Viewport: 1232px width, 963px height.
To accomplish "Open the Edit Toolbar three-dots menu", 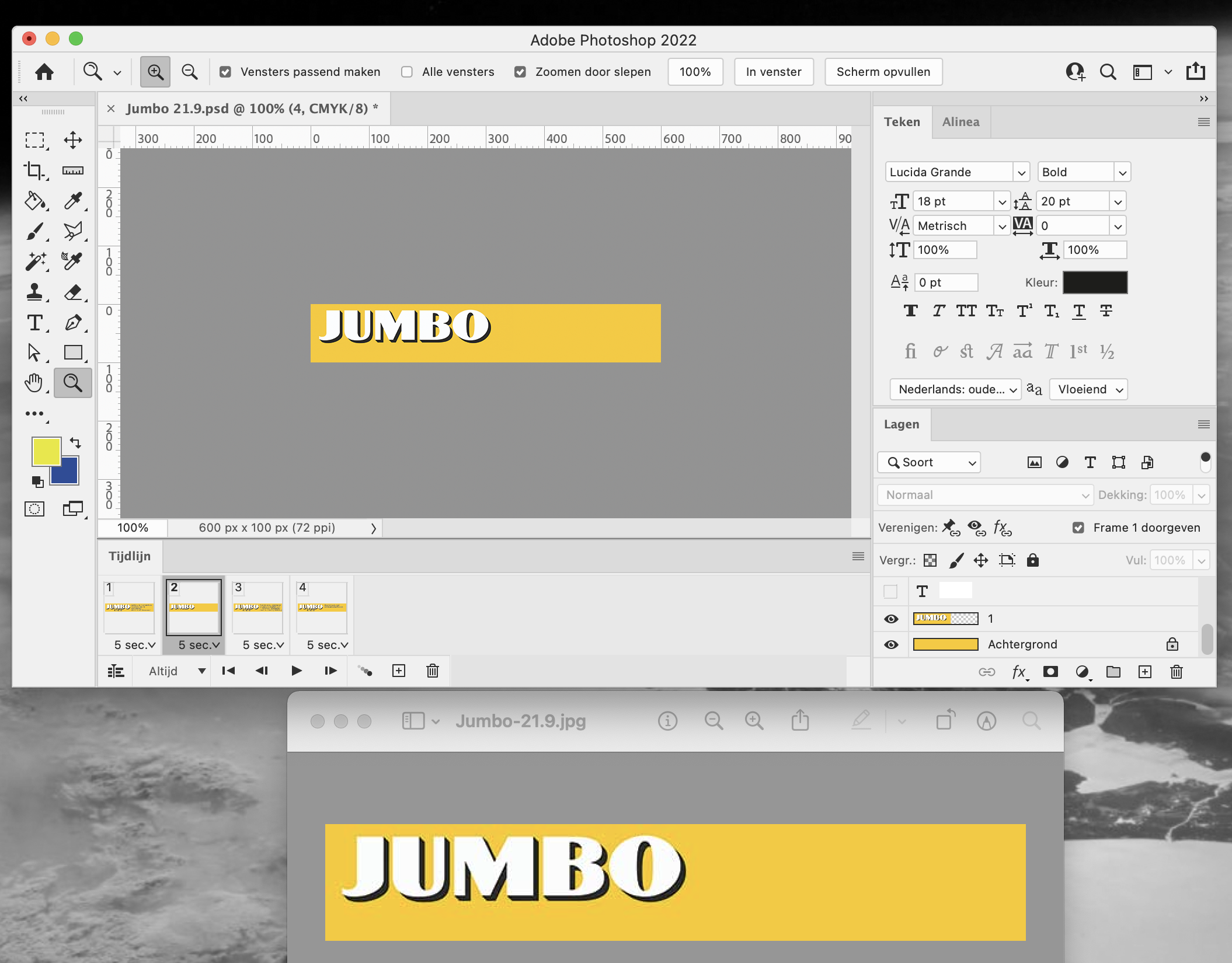I will (34, 413).
